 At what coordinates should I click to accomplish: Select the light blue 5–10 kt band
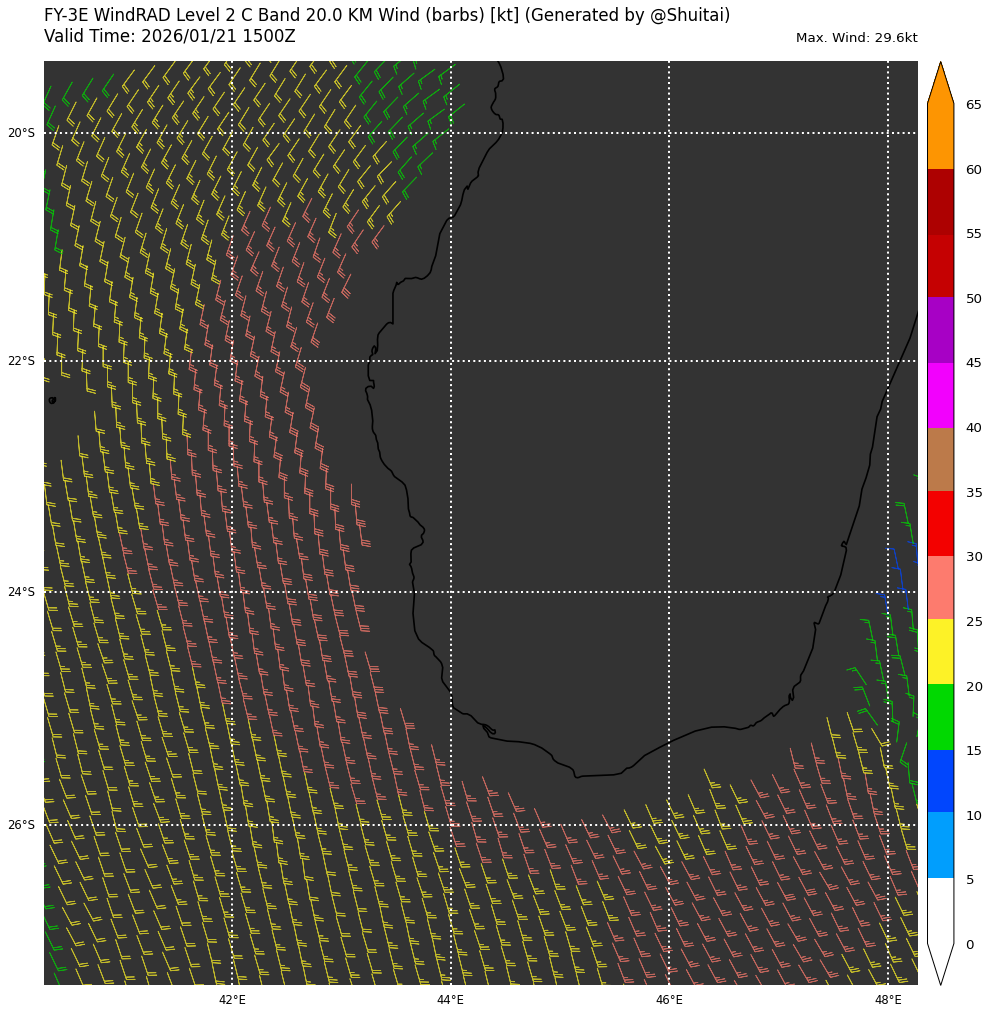tap(940, 845)
